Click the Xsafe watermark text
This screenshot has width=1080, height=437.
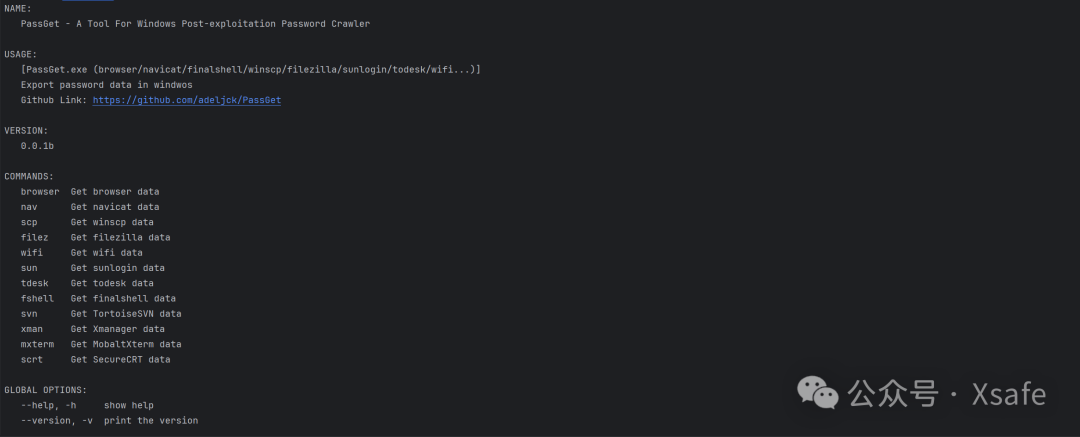[x=1009, y=394]
